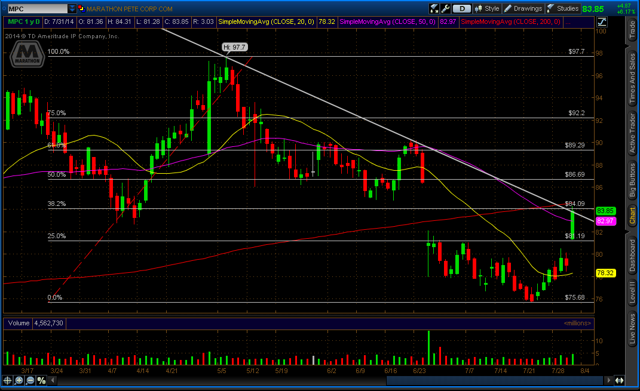The image size is (640, 391).
Task: Click the MPC 1 y D chart label
Action: coord(24,22)
